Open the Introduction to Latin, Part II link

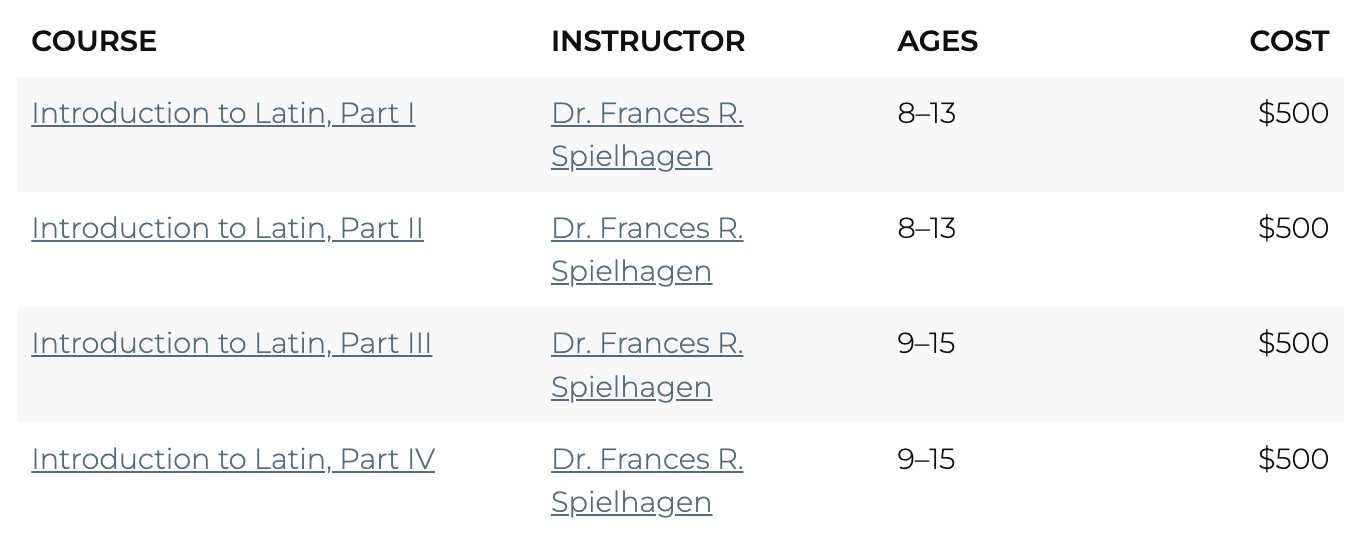pyautogui.click(x=227, y=229)
